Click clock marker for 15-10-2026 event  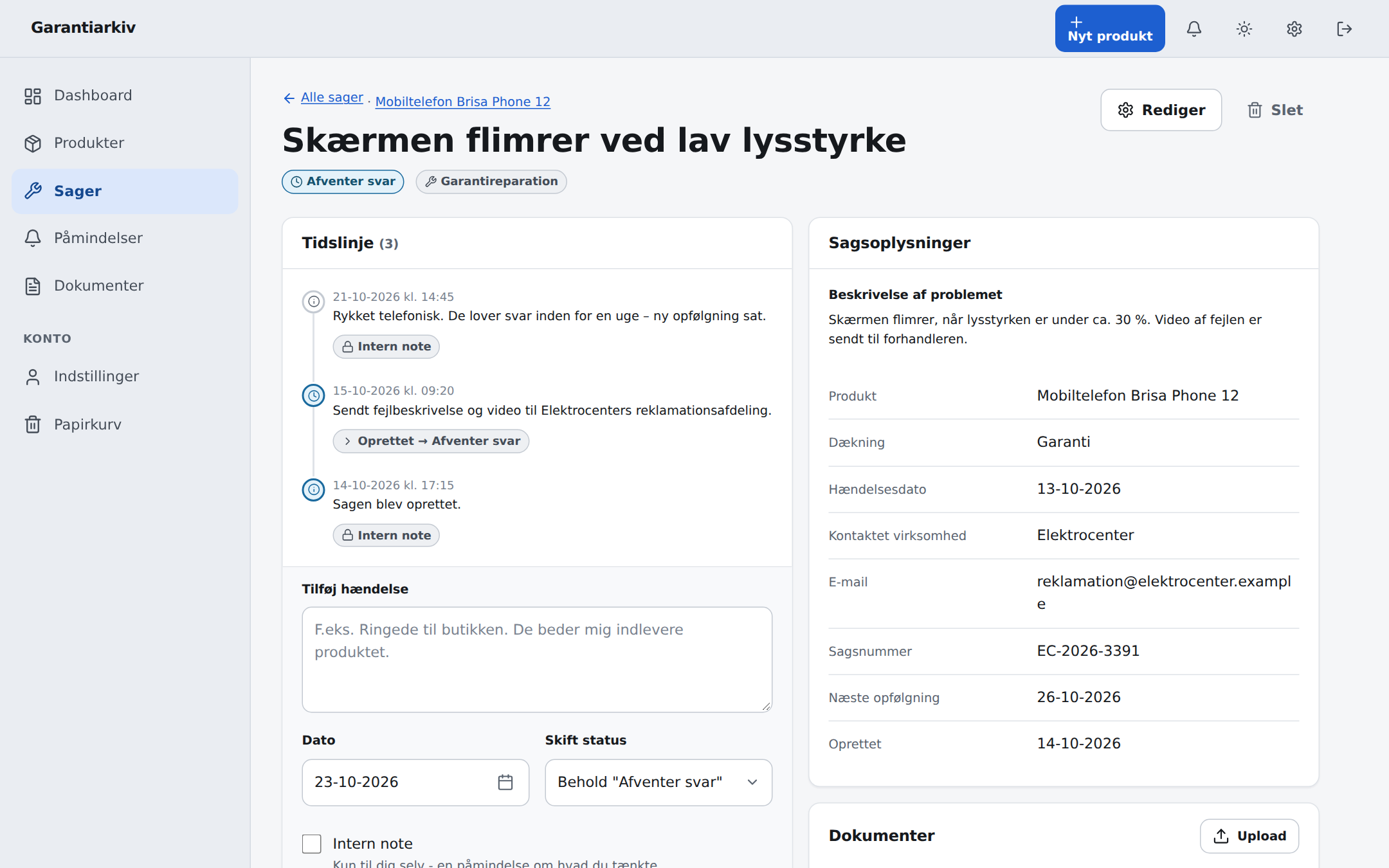(313, 395)
